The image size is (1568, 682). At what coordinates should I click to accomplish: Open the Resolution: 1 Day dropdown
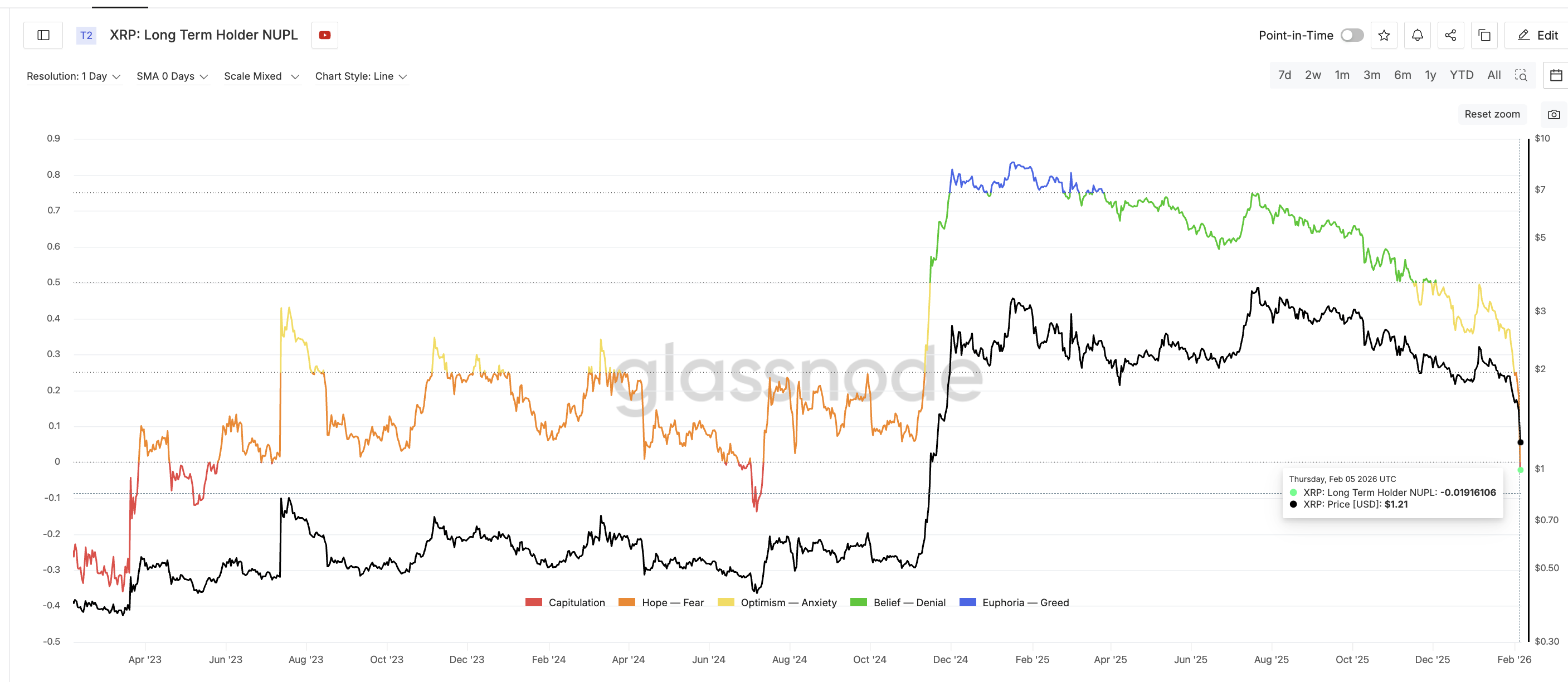[x=74, y=76]
